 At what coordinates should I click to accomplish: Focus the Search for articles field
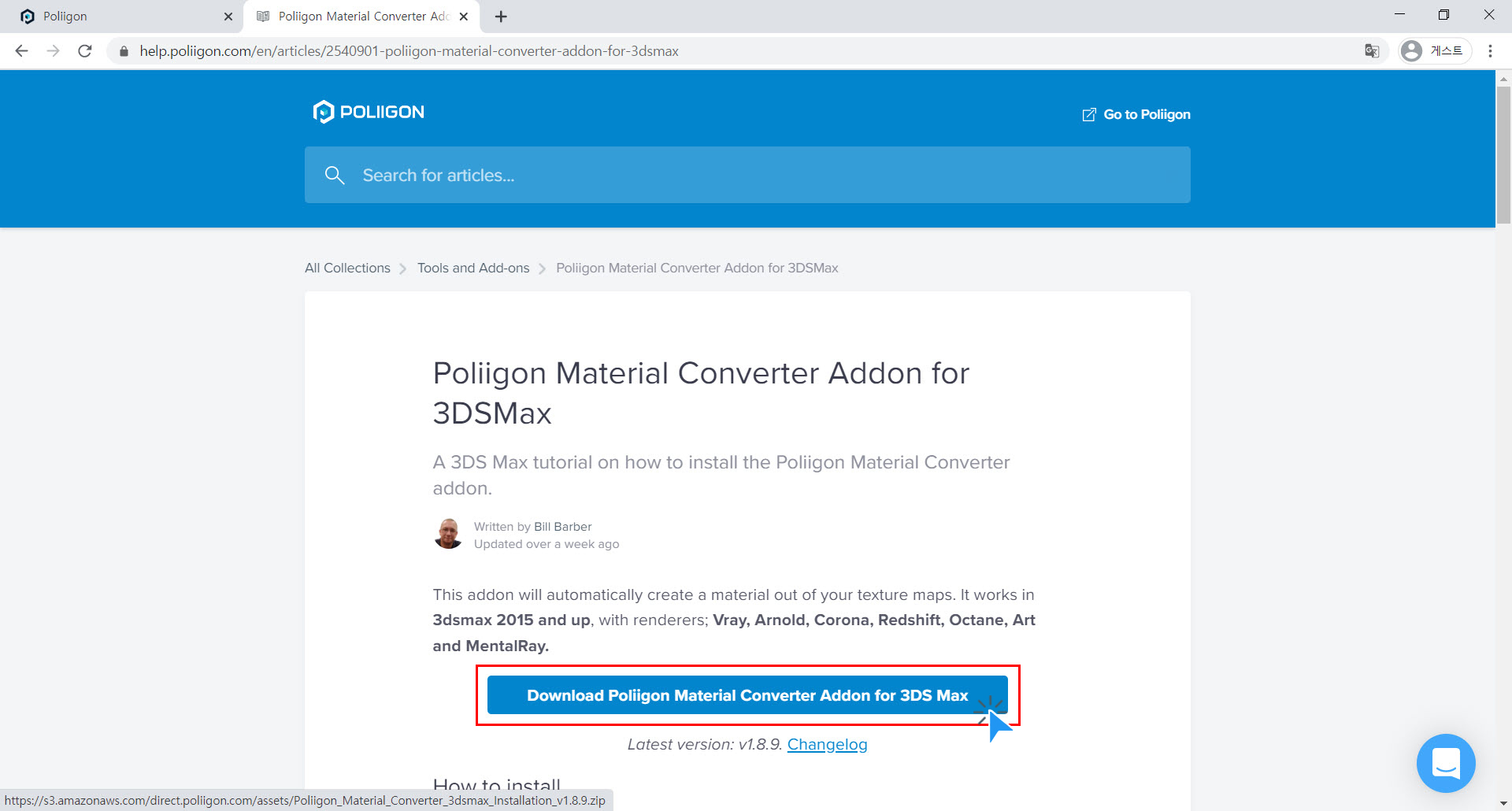(x=747, y=175)
